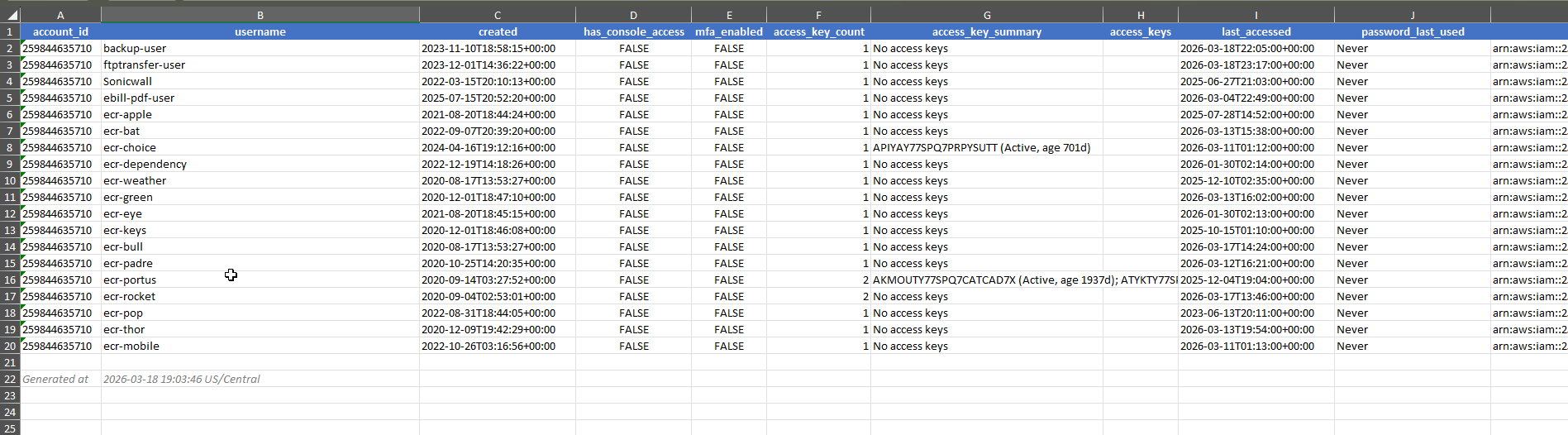This screenshot has width=1568, height=435.
Task: Select row header 16
Action: (10, 280)
